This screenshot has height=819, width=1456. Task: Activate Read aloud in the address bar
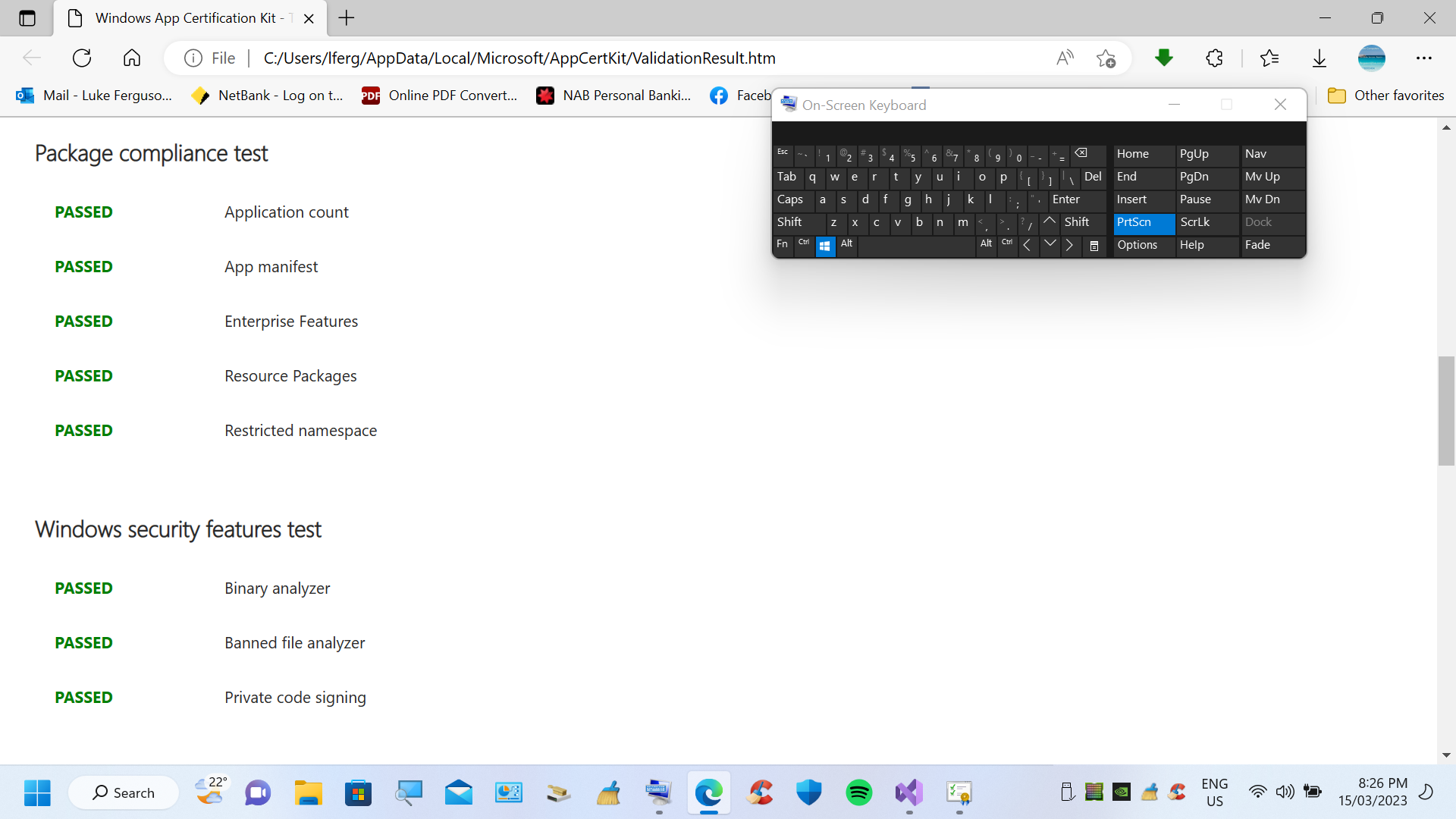point(1065,58)
